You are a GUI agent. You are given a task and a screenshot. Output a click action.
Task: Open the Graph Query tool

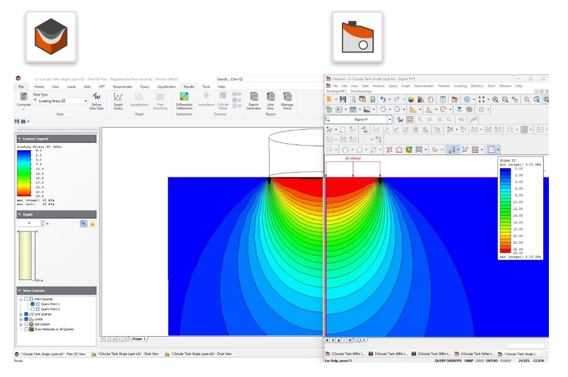(118, 101)
